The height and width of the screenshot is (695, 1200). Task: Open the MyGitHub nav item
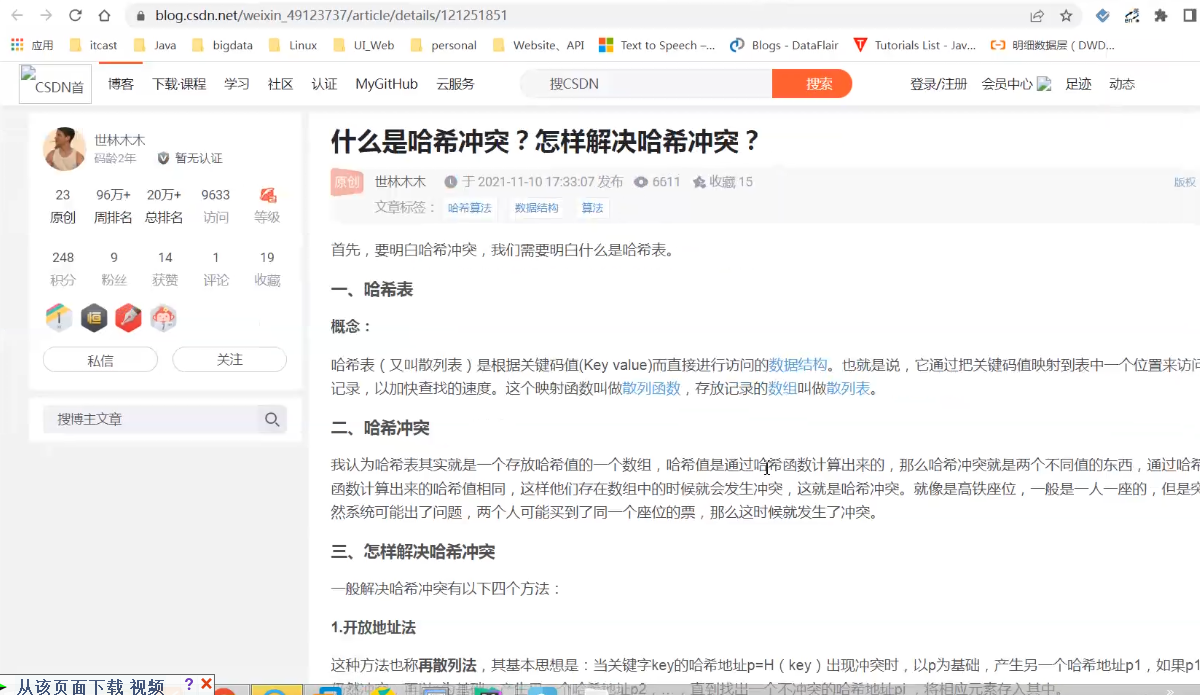click(x=387, y=84)
